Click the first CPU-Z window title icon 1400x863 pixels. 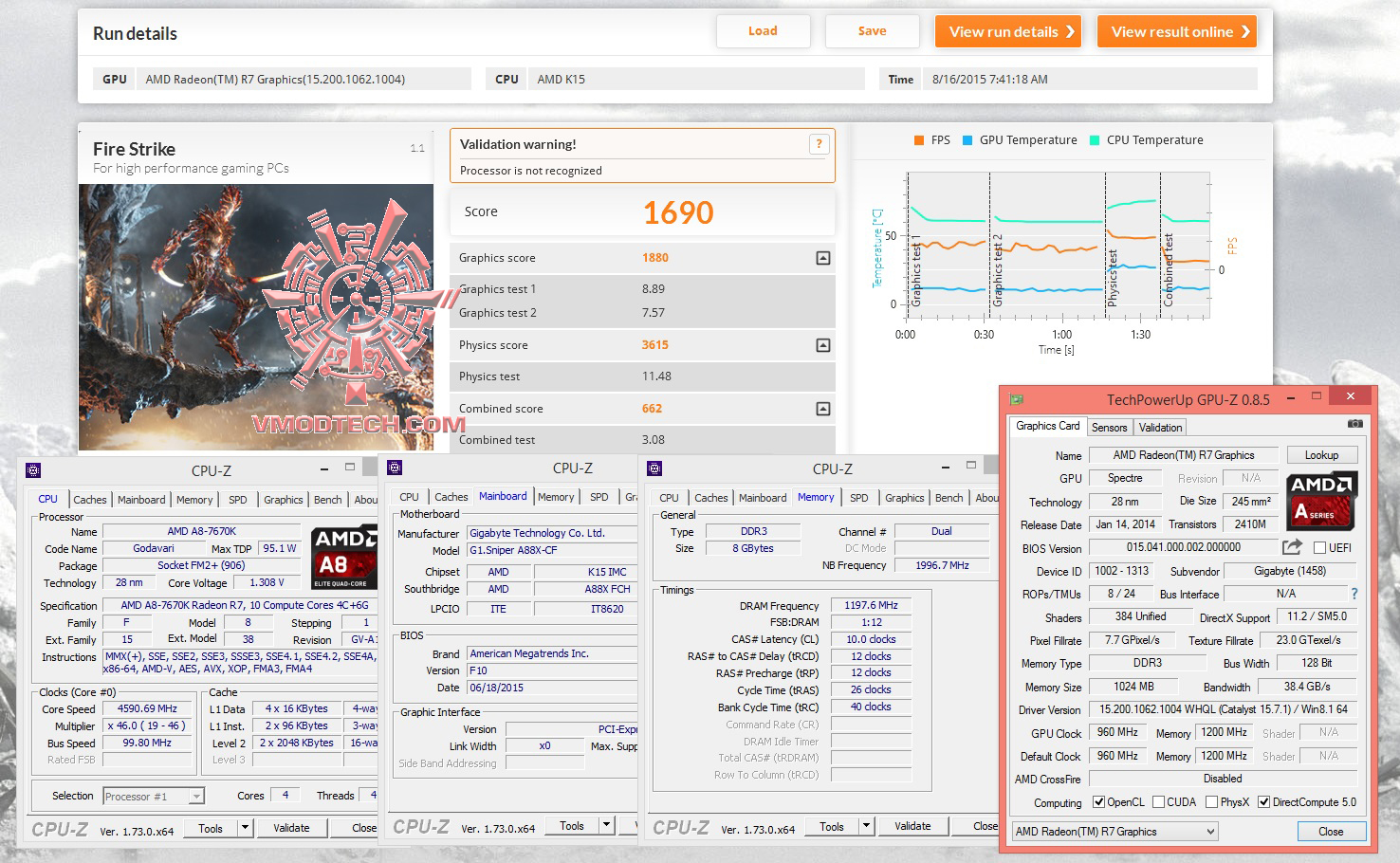click(x=33, y=469)
